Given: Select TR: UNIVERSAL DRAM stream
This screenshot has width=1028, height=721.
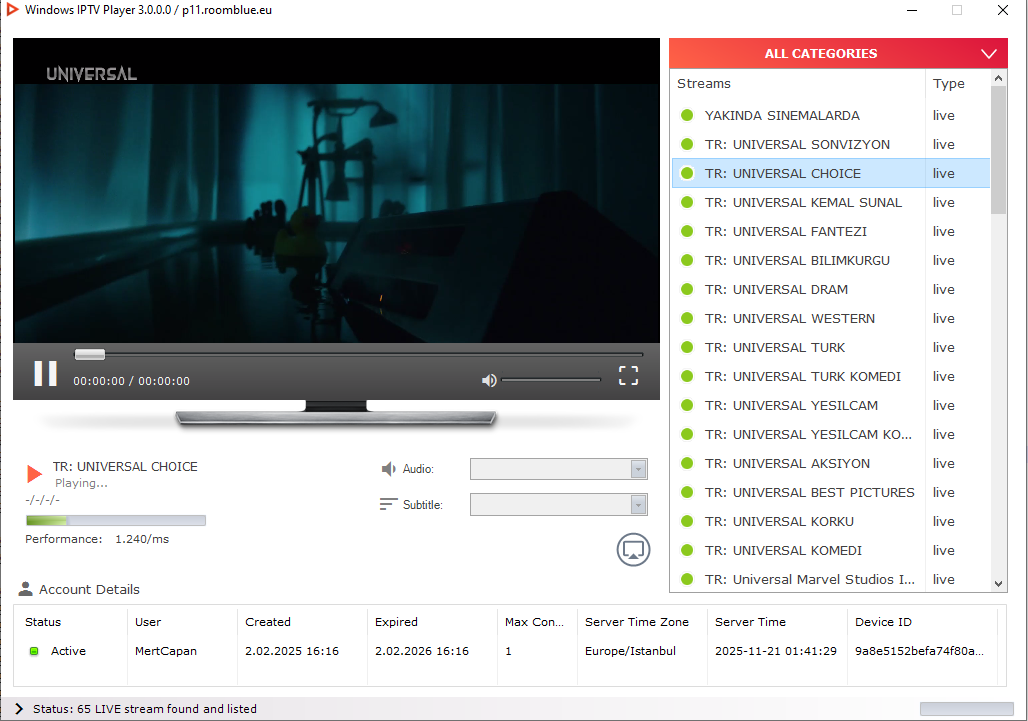Looking at the screenshot, I should 831,289.
